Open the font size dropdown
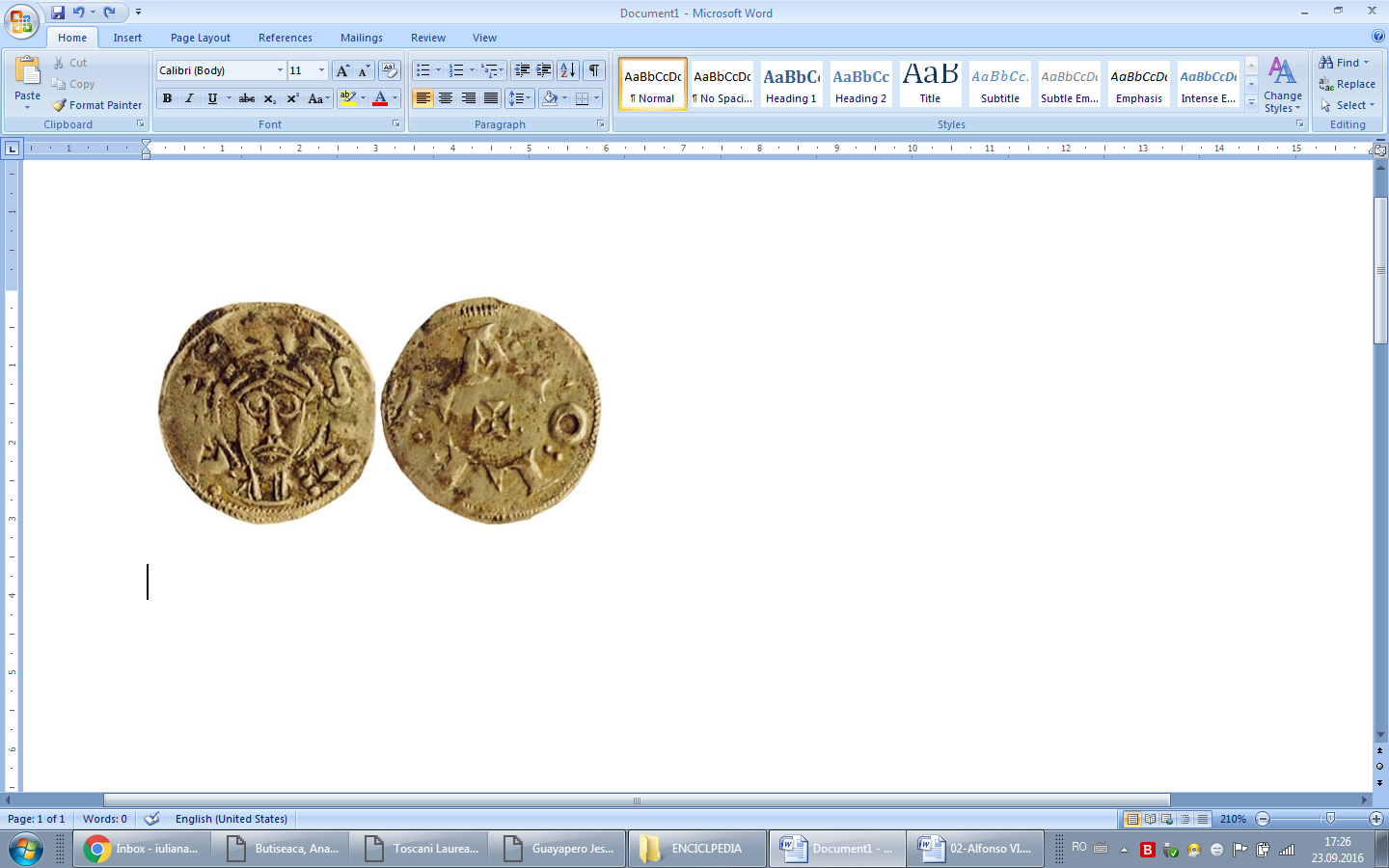The height and width of the screenshot is (868, 1389). [321, 70]
